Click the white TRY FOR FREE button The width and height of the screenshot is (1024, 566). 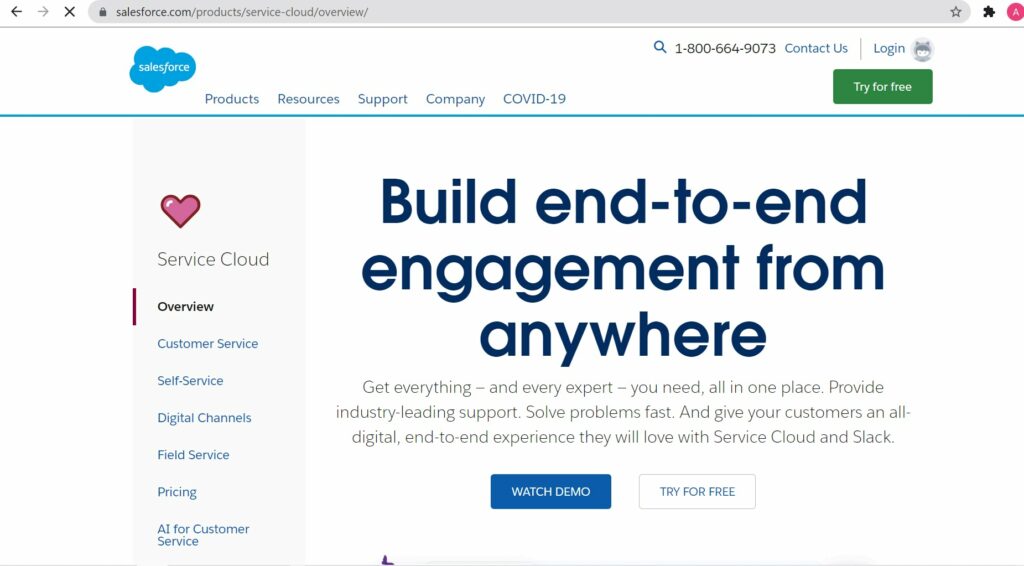click(x=697, y=492)
